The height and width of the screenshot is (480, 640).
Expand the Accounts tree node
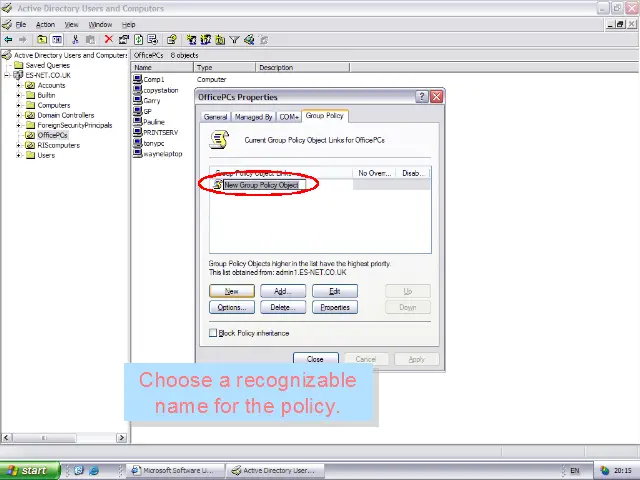click(x=18, y=85)
